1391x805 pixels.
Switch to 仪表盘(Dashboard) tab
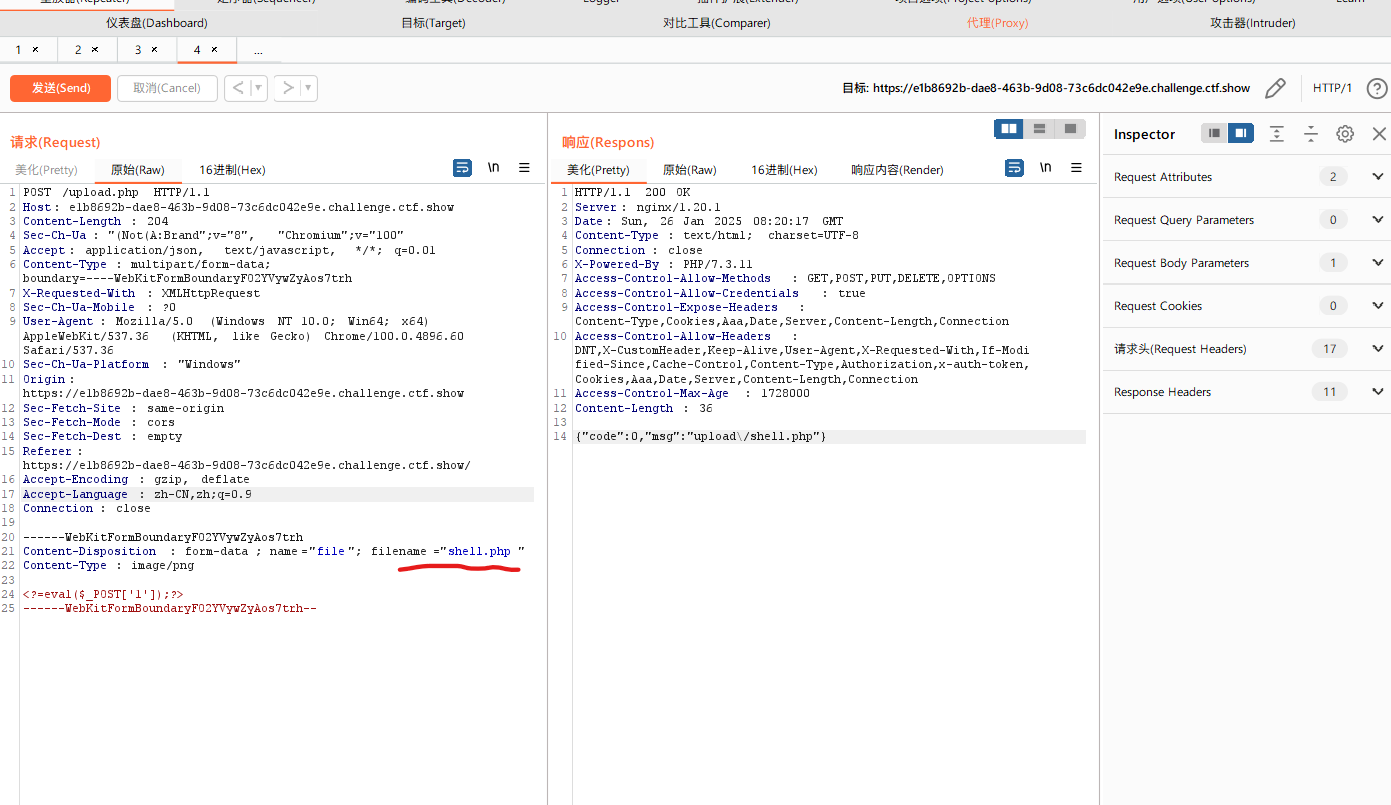[157, 23]
